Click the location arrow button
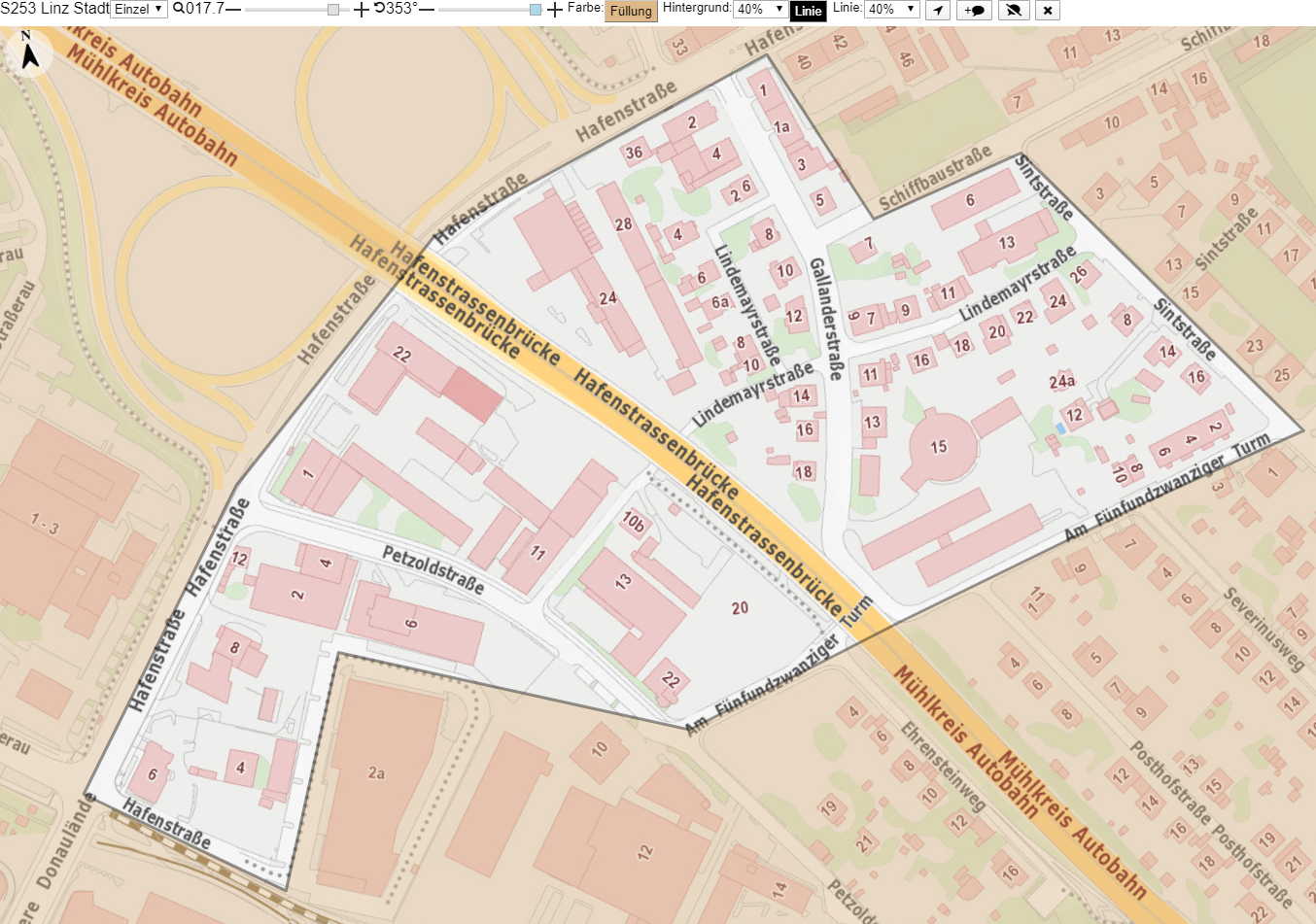The image size is (1316, 924). click(937, 10)
